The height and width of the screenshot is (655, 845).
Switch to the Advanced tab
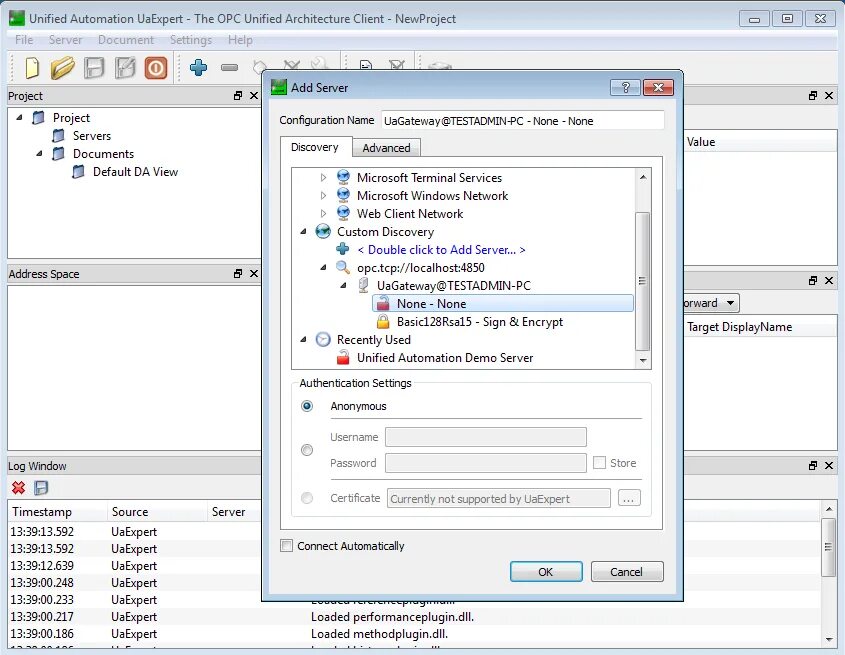click(x=386, y=148)
